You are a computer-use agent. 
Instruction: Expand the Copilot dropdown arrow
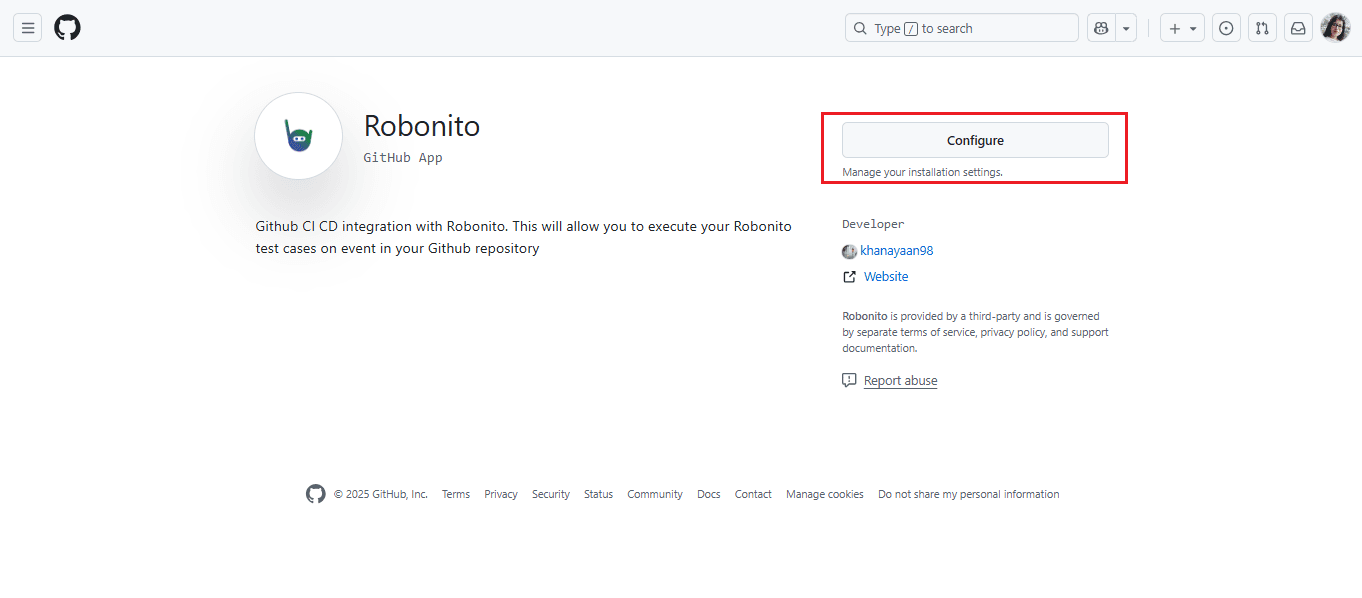pos(1127,28)
